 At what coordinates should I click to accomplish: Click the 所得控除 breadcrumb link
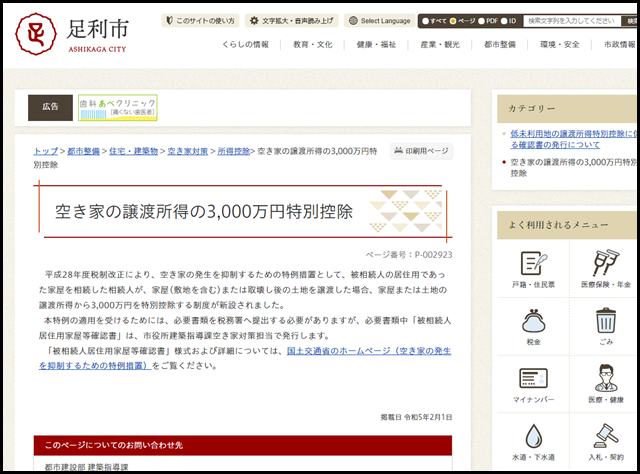(233, 151)
